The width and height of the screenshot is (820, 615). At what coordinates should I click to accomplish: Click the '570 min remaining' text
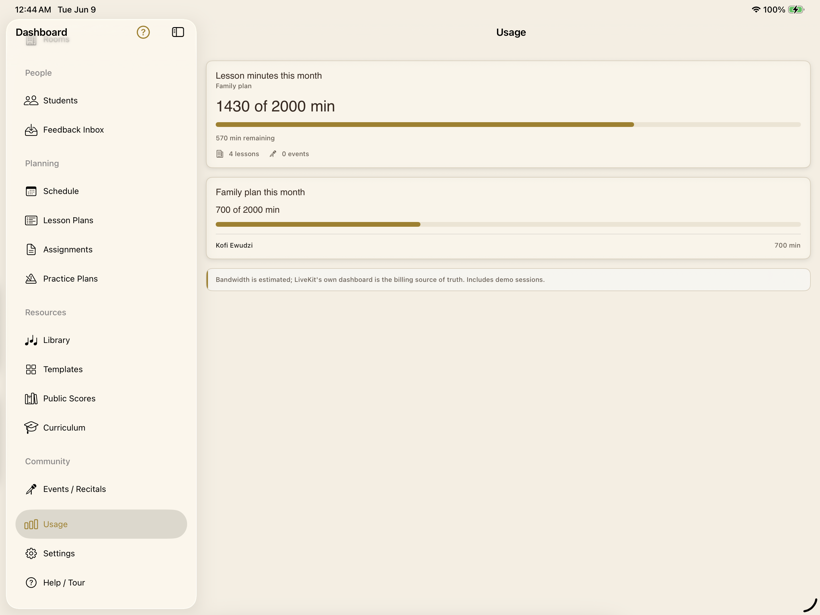tap(245, 138)
